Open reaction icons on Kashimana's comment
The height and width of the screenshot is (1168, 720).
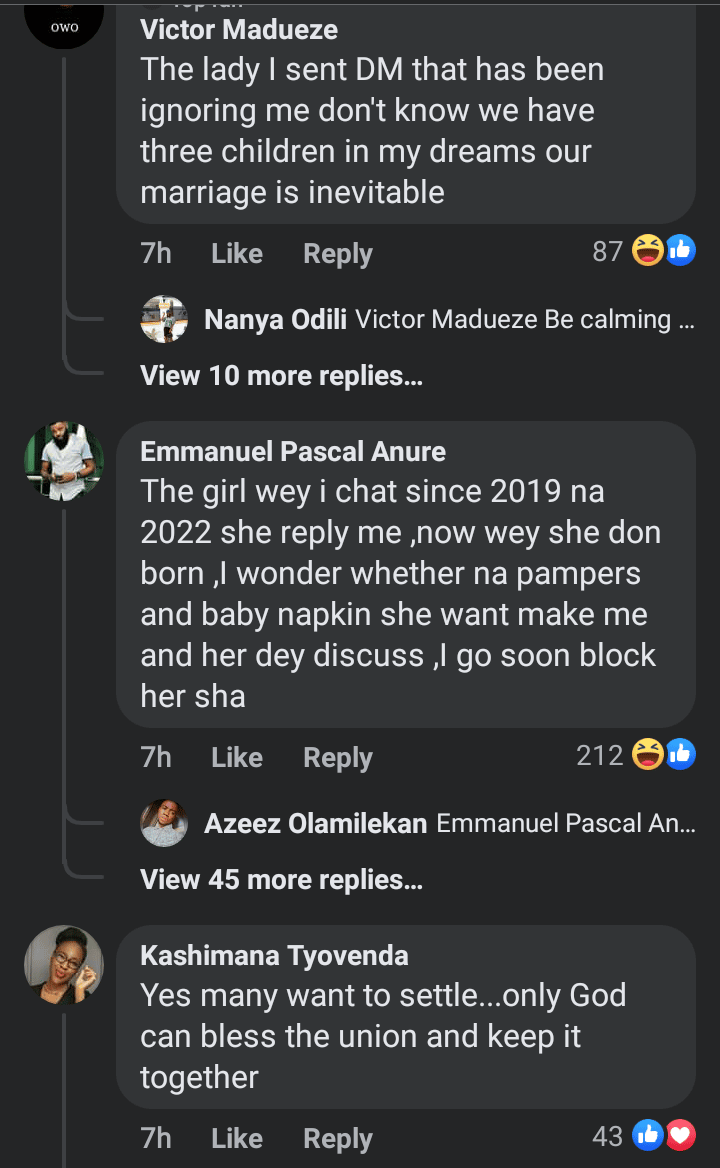point(664,1136)
